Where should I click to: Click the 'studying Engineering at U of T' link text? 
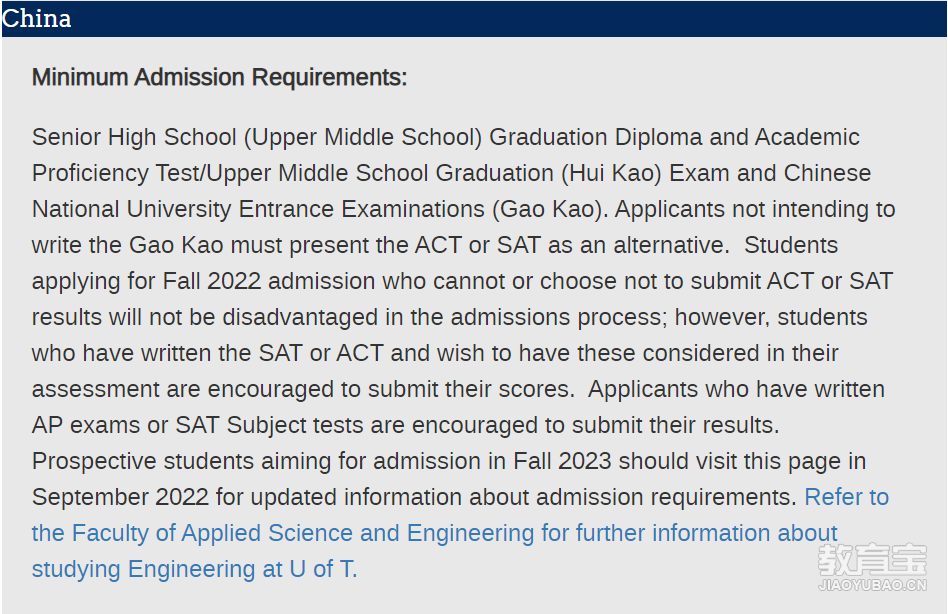pos(193,569)
